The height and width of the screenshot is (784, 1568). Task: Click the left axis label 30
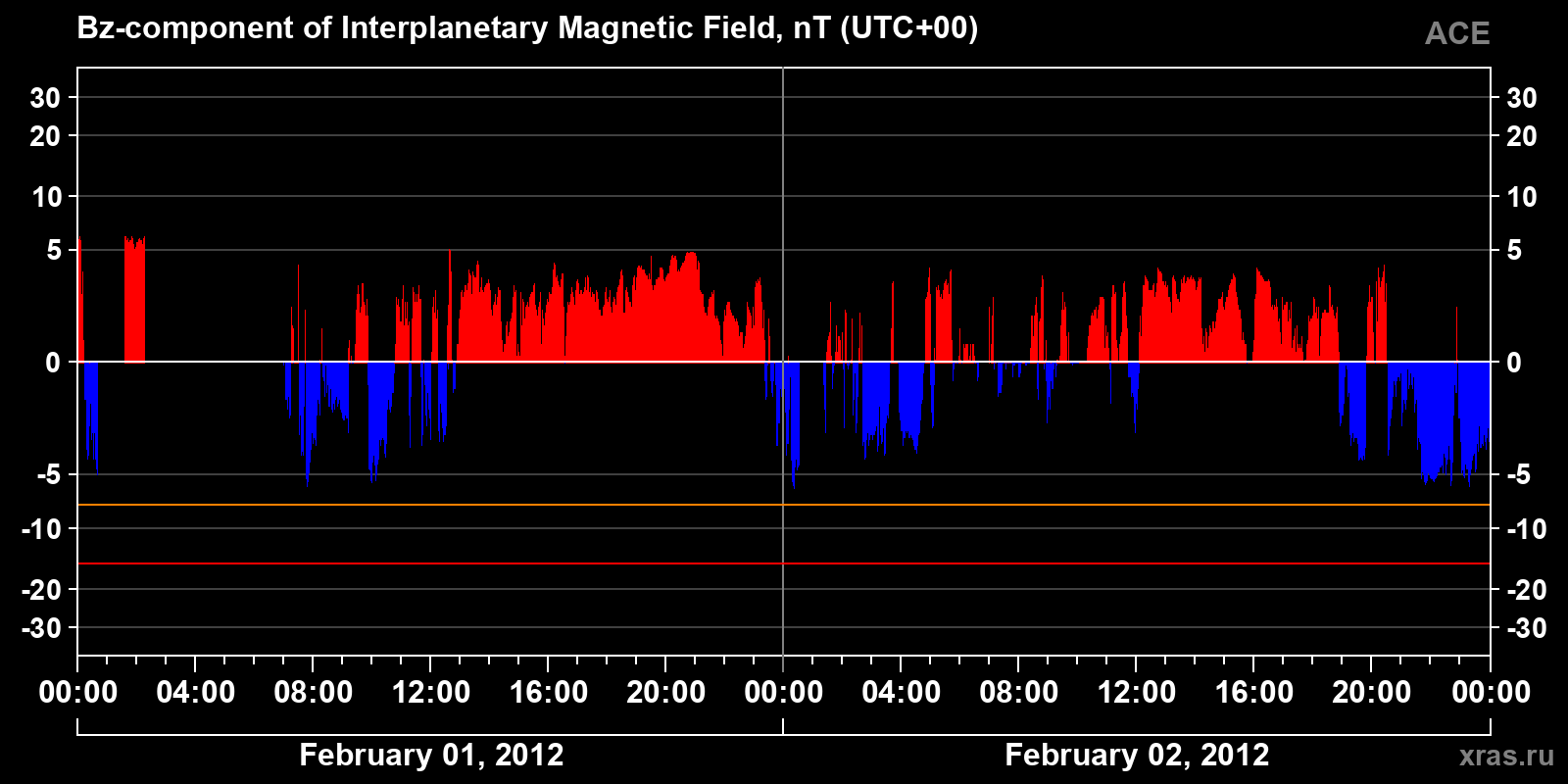pos(45,98)
